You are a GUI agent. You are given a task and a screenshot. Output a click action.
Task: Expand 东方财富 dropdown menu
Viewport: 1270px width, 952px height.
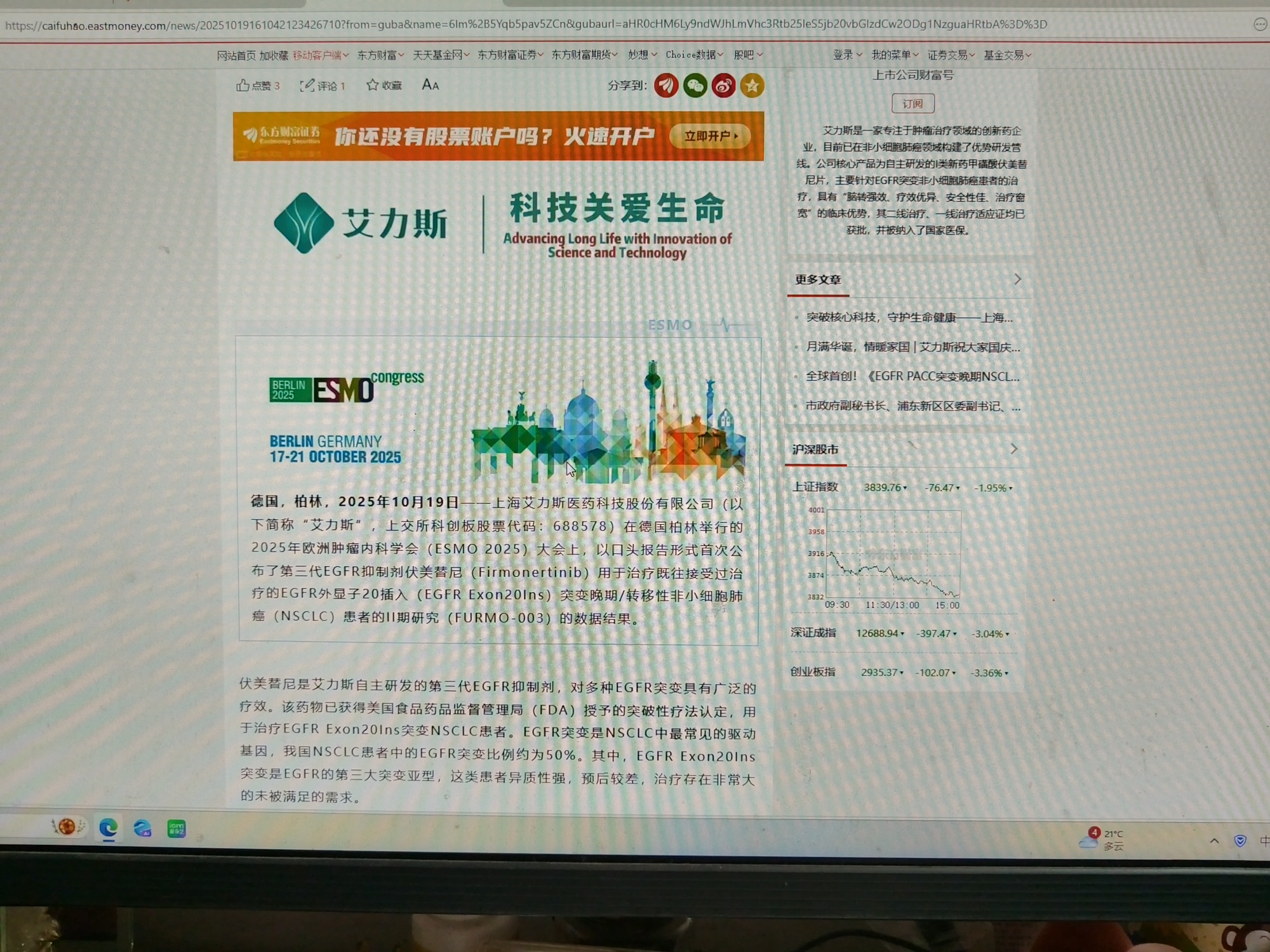click(x=380, y=55)
